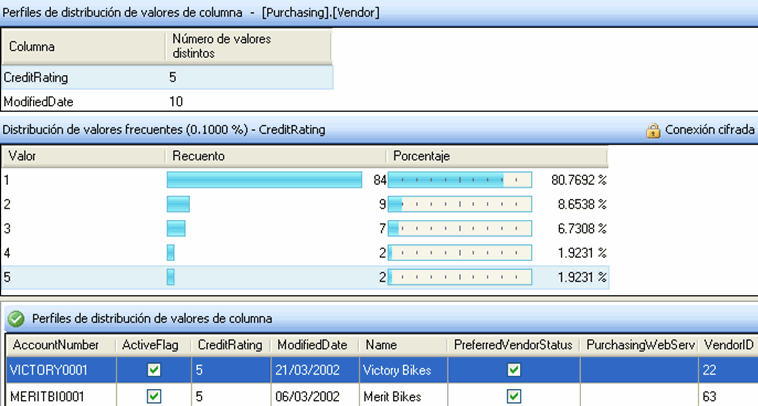Select the CreditRating column row
The height and width of the screenshot is (406, 758).
(167, 77)
